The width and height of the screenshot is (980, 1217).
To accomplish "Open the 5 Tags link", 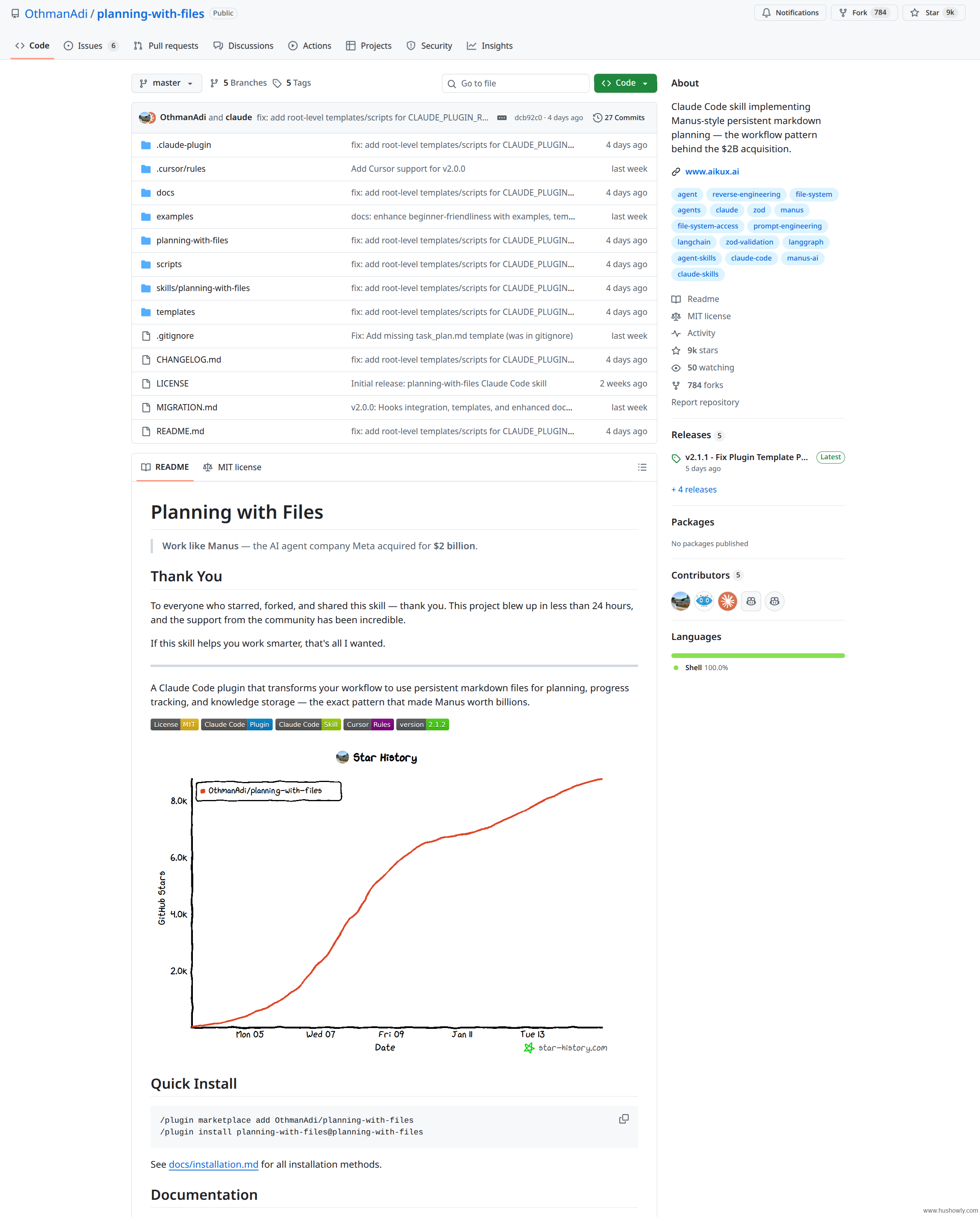I will click(x=292, y=83).
